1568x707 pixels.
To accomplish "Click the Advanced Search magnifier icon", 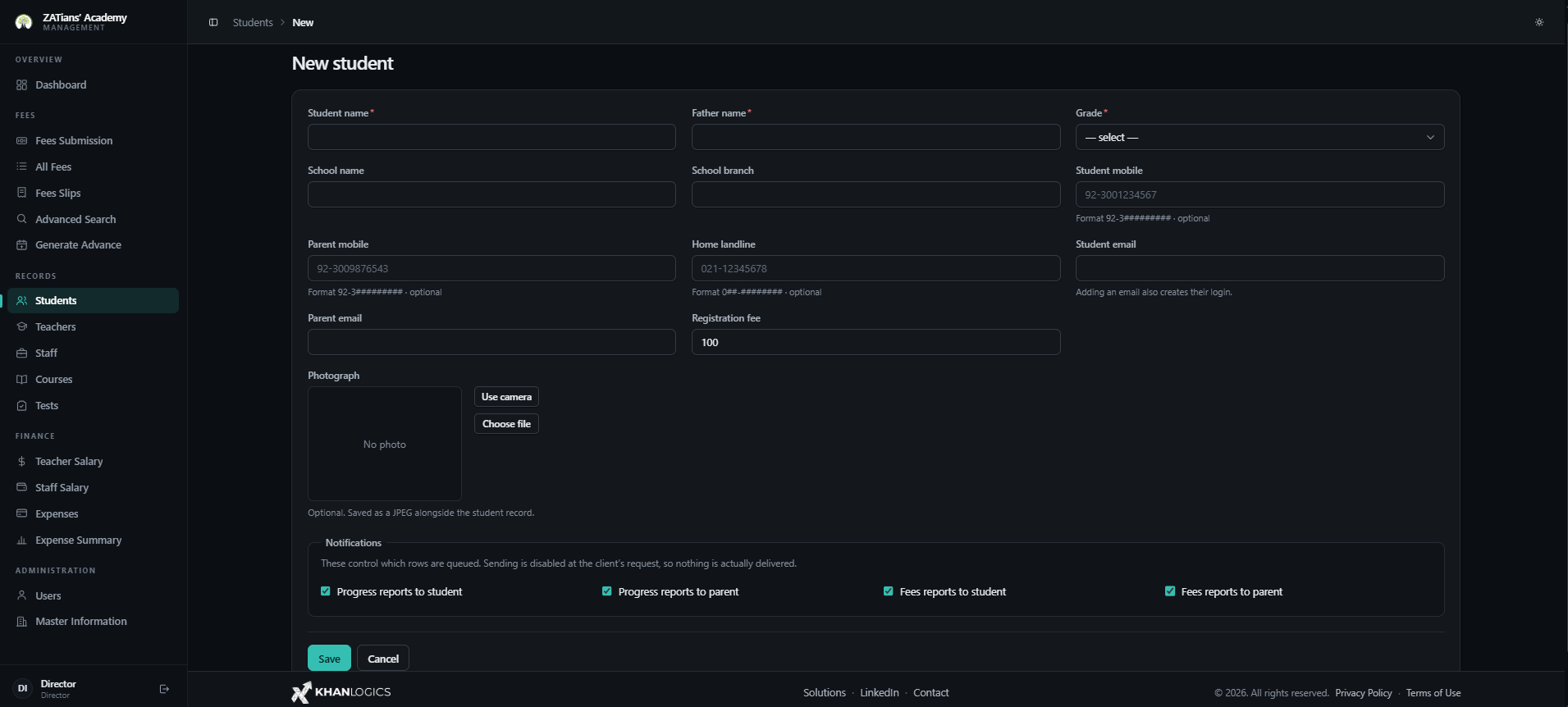I will tap(22, 219).
